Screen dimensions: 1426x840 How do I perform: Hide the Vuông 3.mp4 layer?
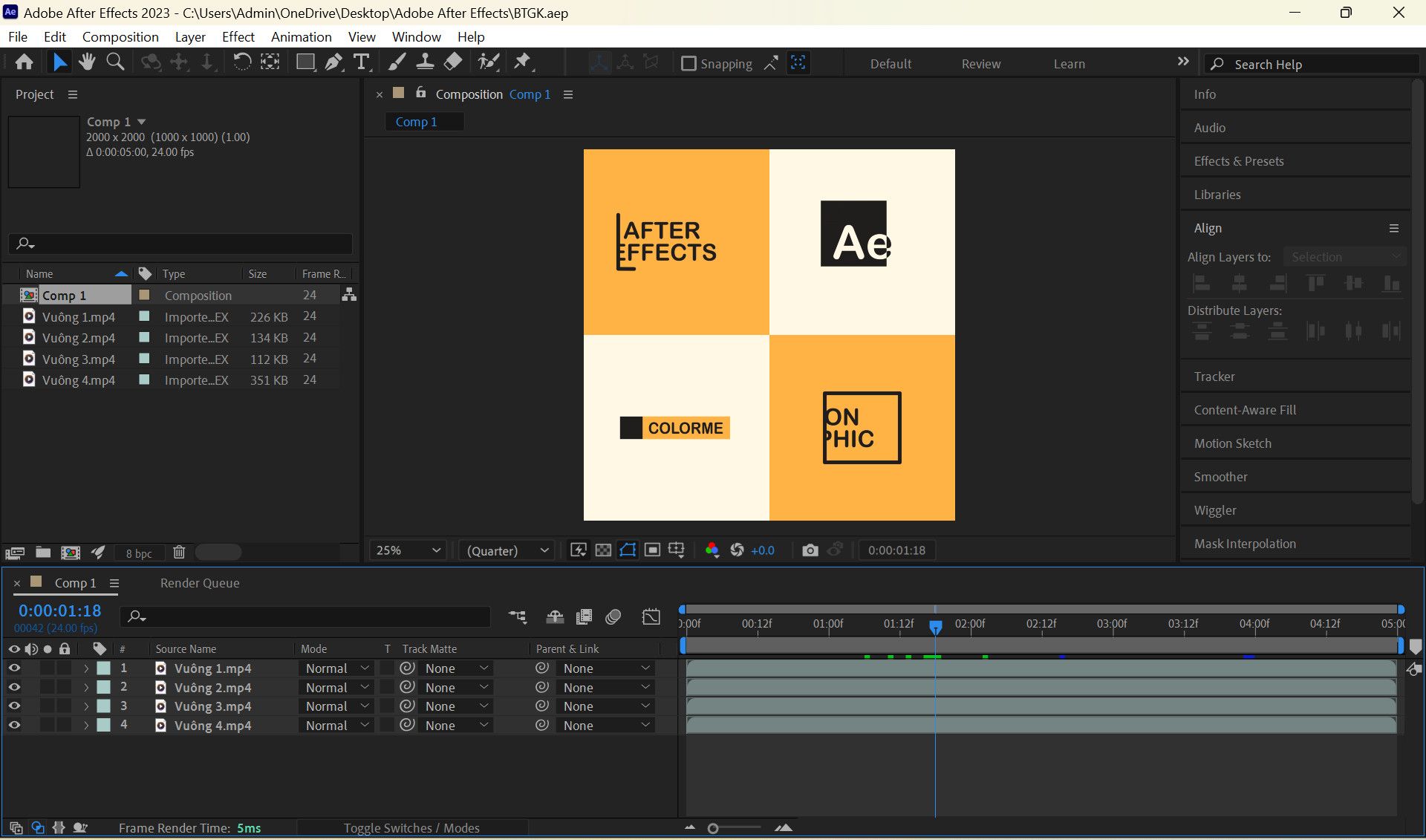click(14, 706)
